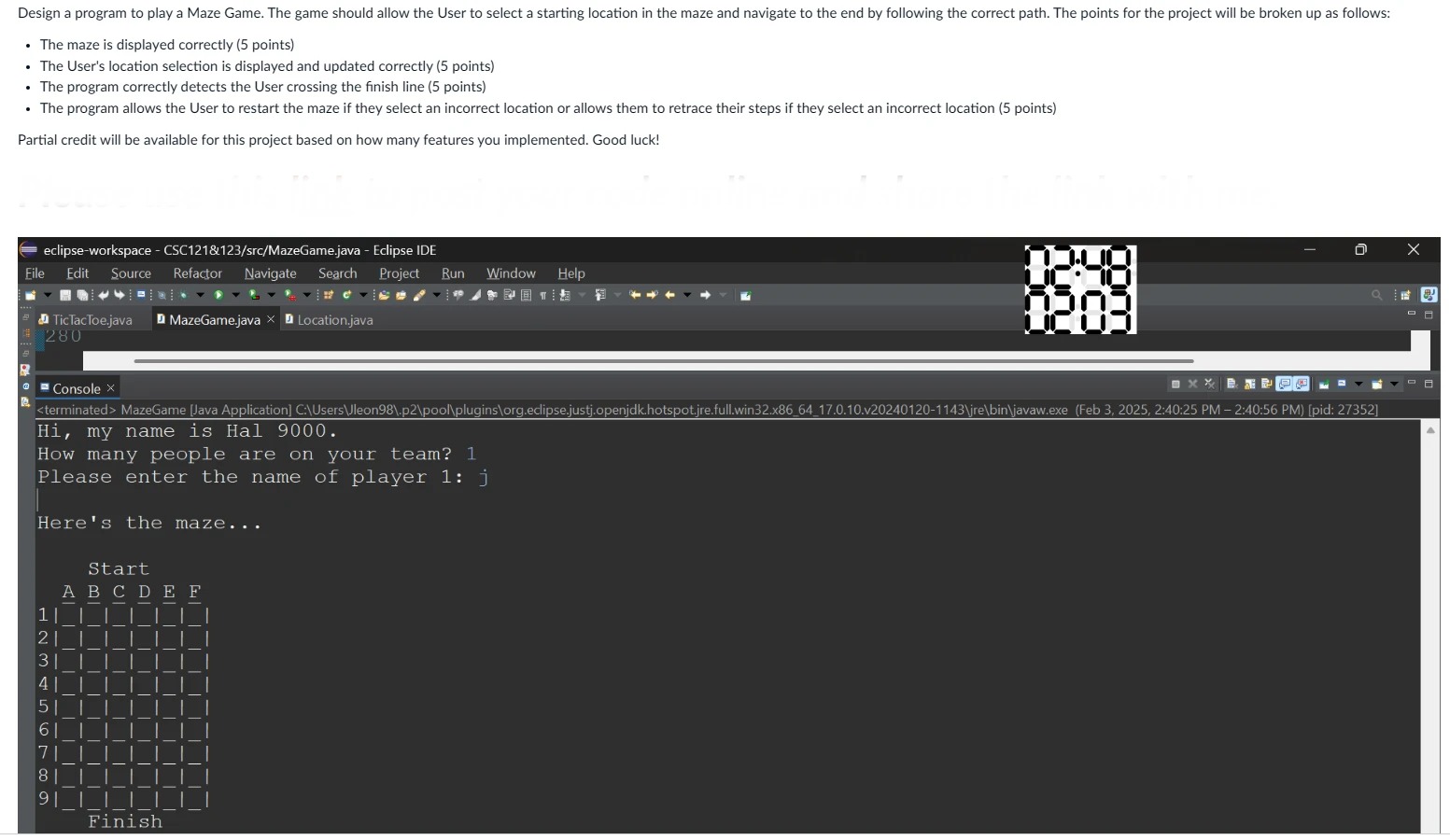Open the New wizard dropdown arrow
The image size is (1450, 840).
coord(48,295)
